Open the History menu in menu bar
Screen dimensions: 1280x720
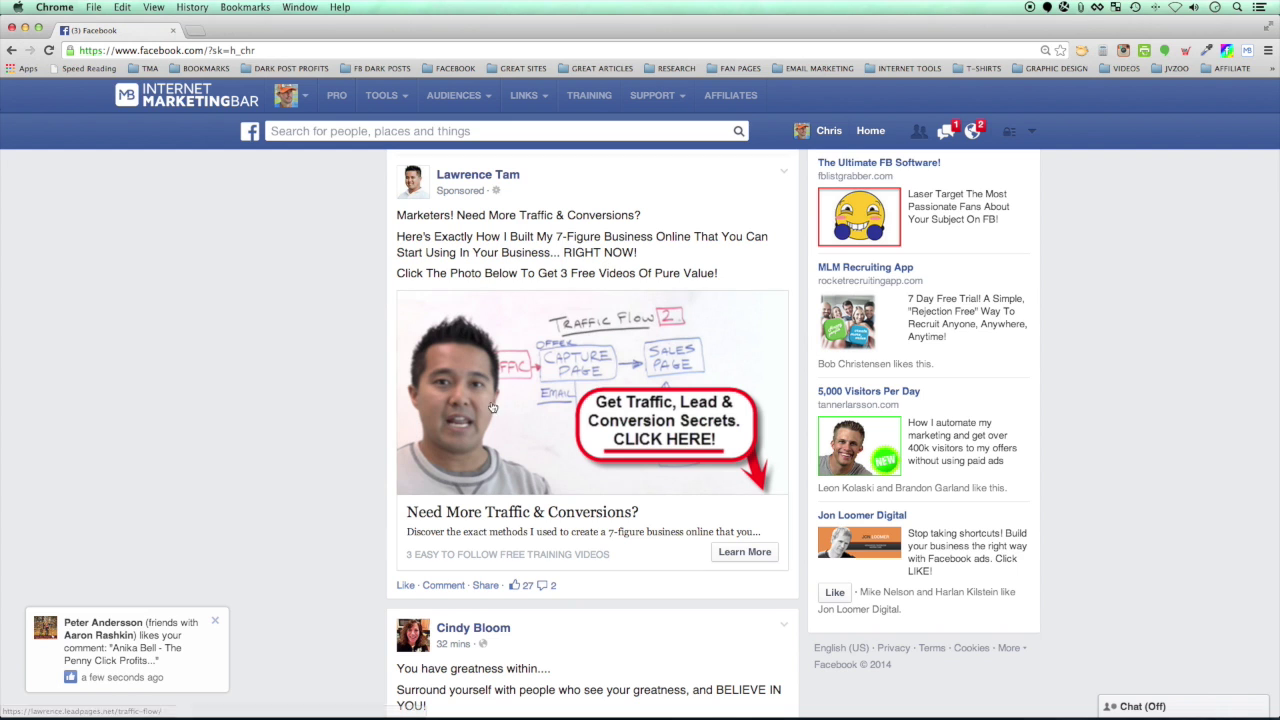192,7
